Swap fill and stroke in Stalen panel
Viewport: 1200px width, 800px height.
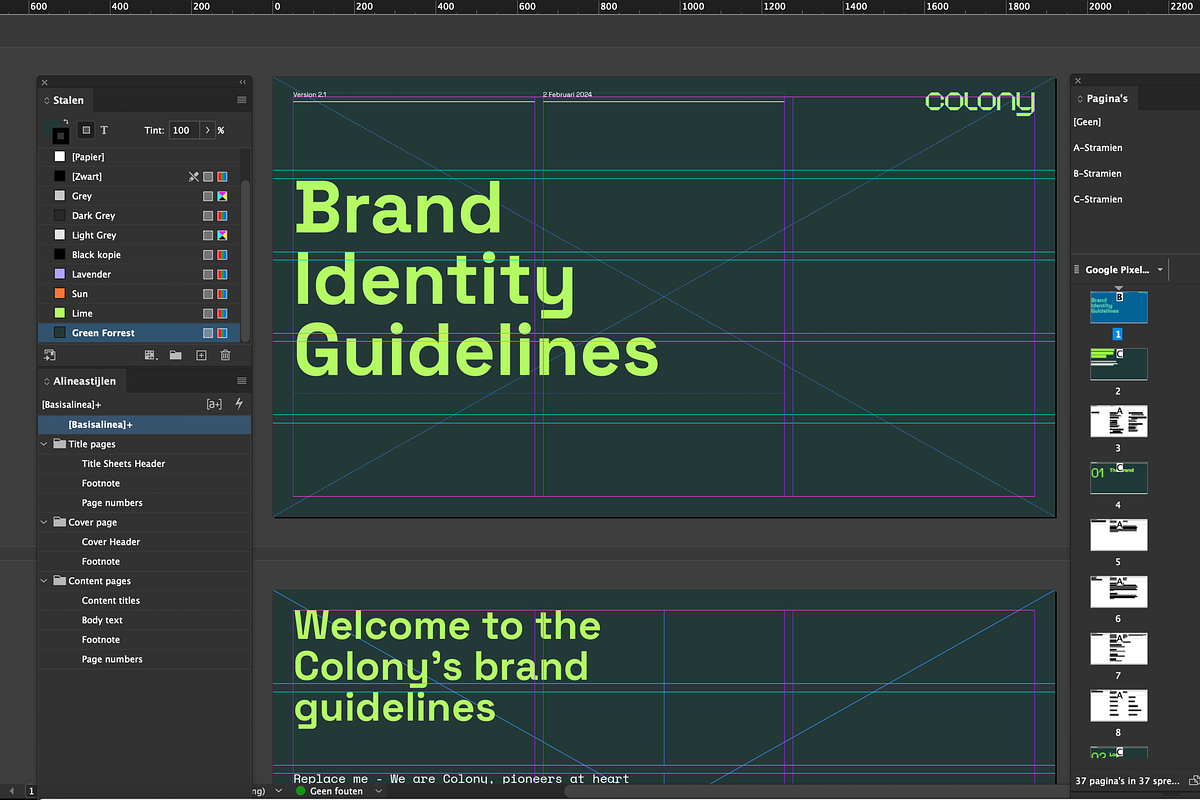coord(66,120)
